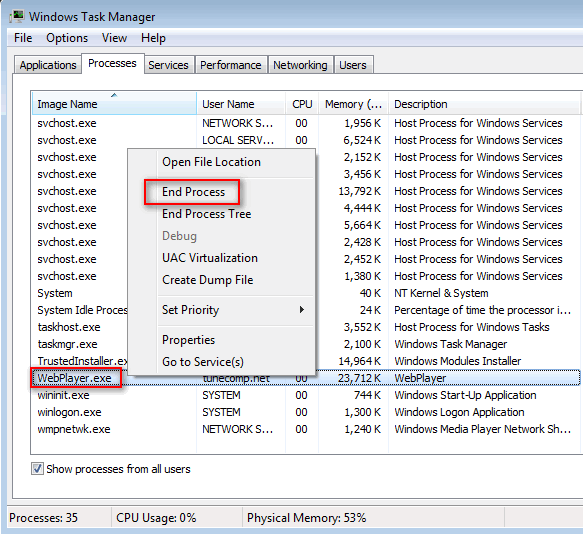Image resolution: width=583 pixels, height=534 pixels.
Task: Select the winlogon.exe process row
Action: point(306,412)
